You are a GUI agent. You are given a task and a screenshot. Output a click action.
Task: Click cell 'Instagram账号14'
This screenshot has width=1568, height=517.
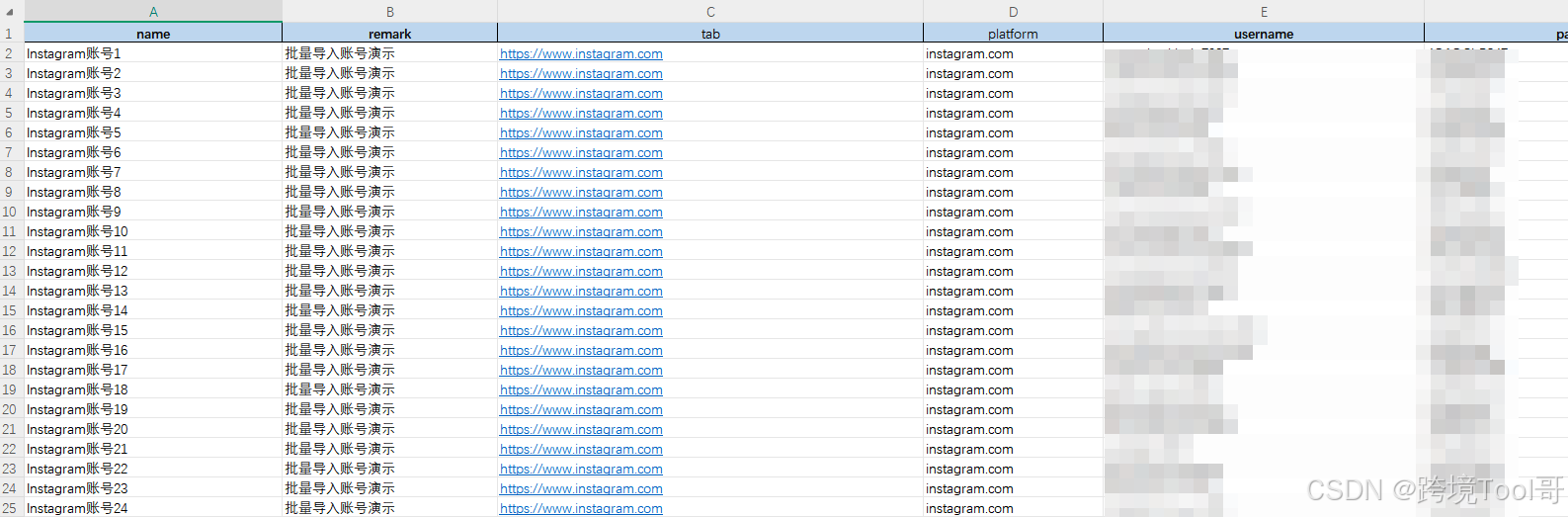click(x=153, y=310)
